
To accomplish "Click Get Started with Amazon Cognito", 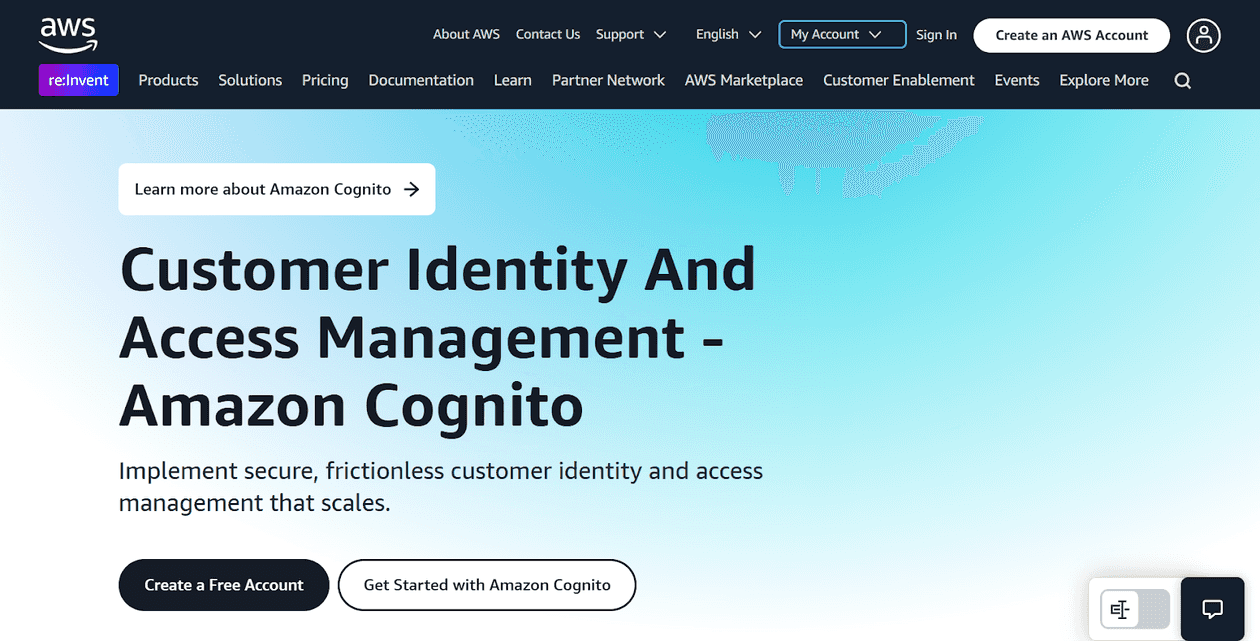I will click(x=487, y=585).
